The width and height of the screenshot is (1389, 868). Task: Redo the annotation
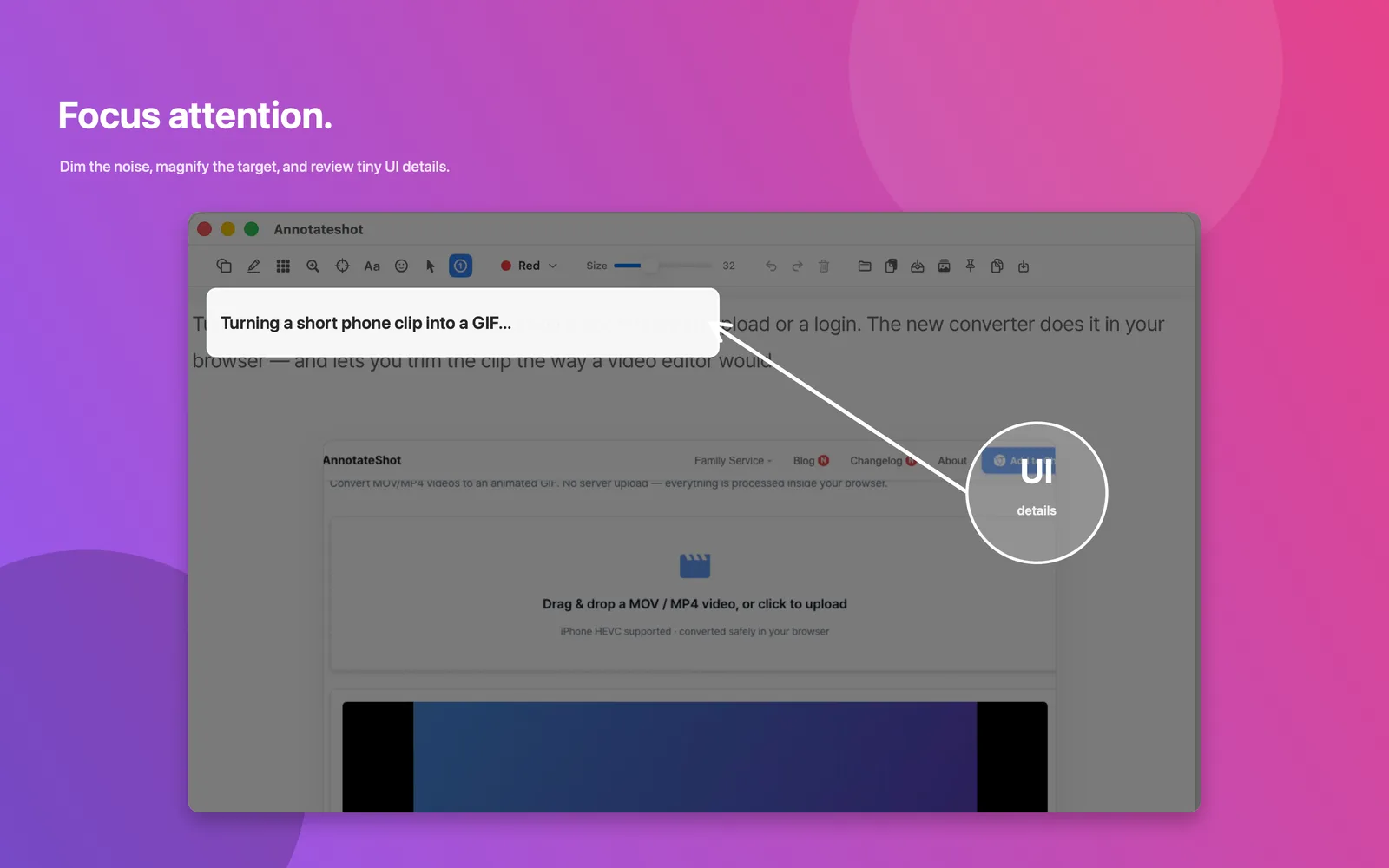coord(797,266)
